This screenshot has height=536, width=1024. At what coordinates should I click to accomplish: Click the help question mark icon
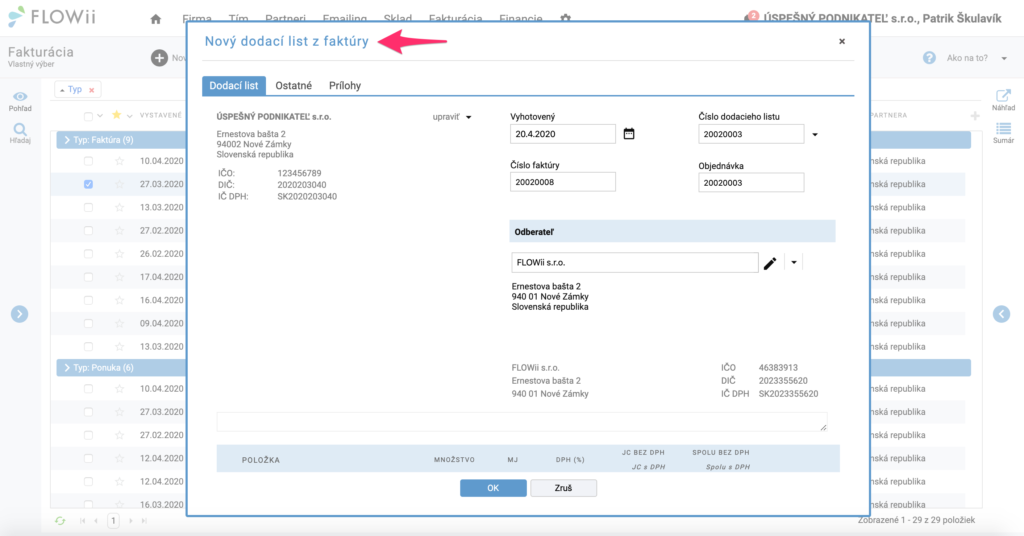[929, 57]
